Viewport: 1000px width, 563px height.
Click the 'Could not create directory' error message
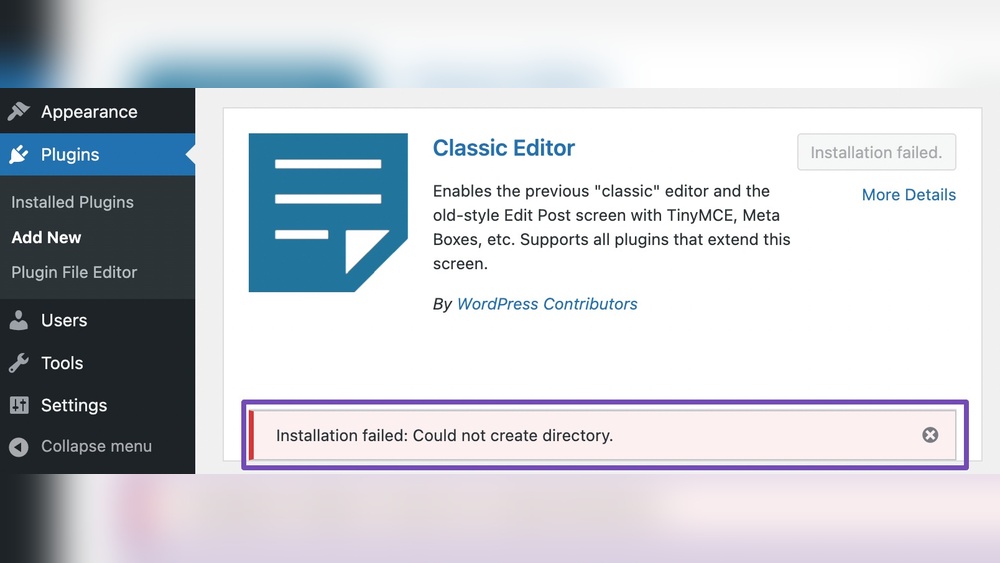click(445, 435)
